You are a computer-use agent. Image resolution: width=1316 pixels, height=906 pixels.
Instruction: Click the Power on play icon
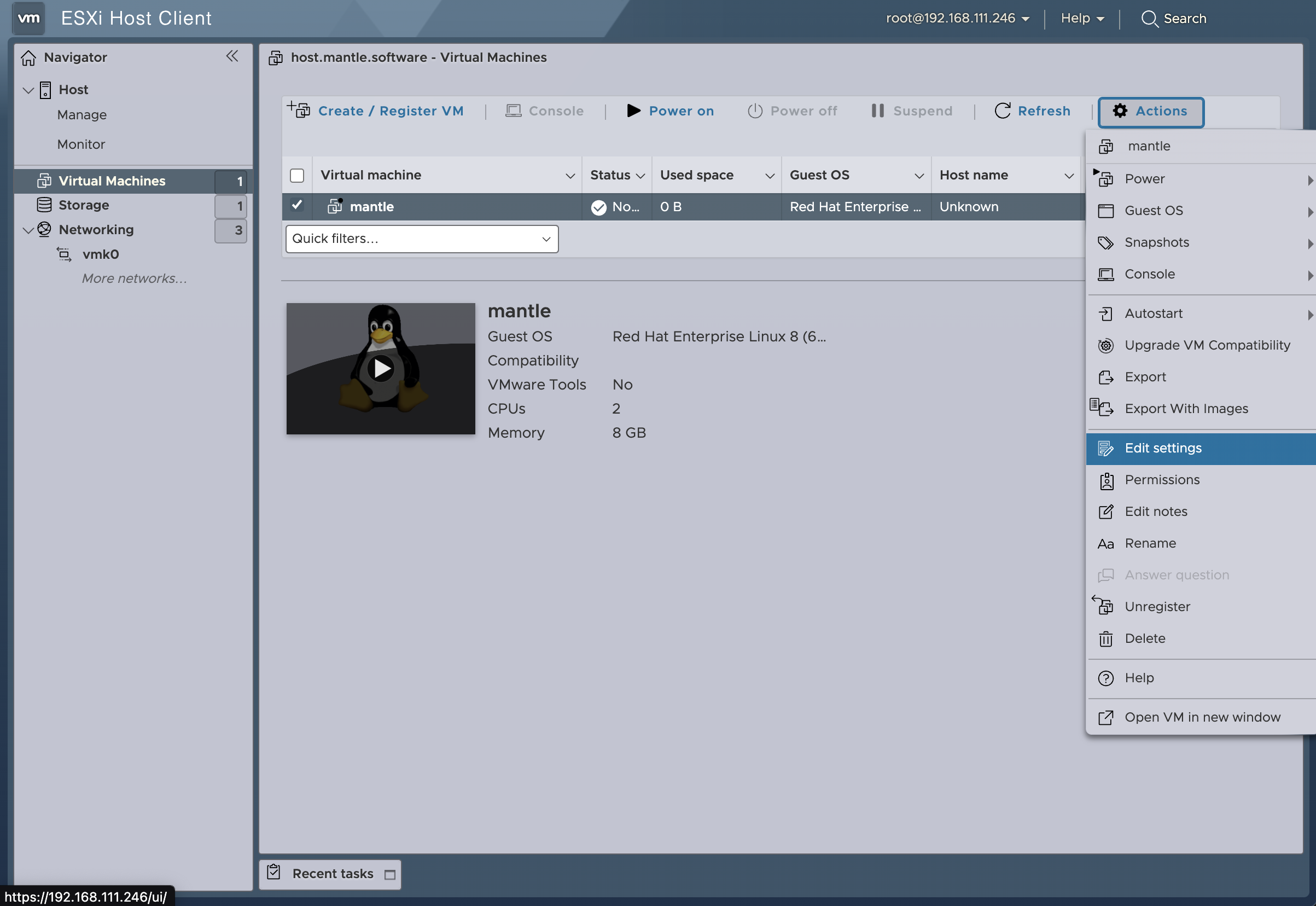633,111
